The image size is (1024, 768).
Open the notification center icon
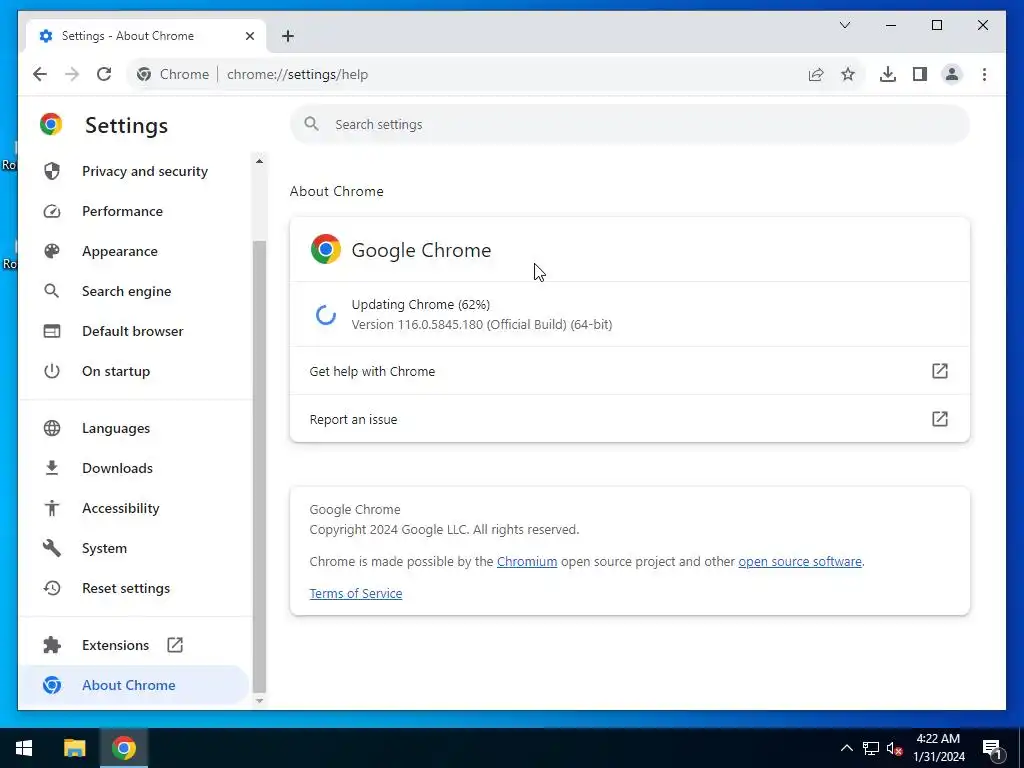click(x=993, y=749)
